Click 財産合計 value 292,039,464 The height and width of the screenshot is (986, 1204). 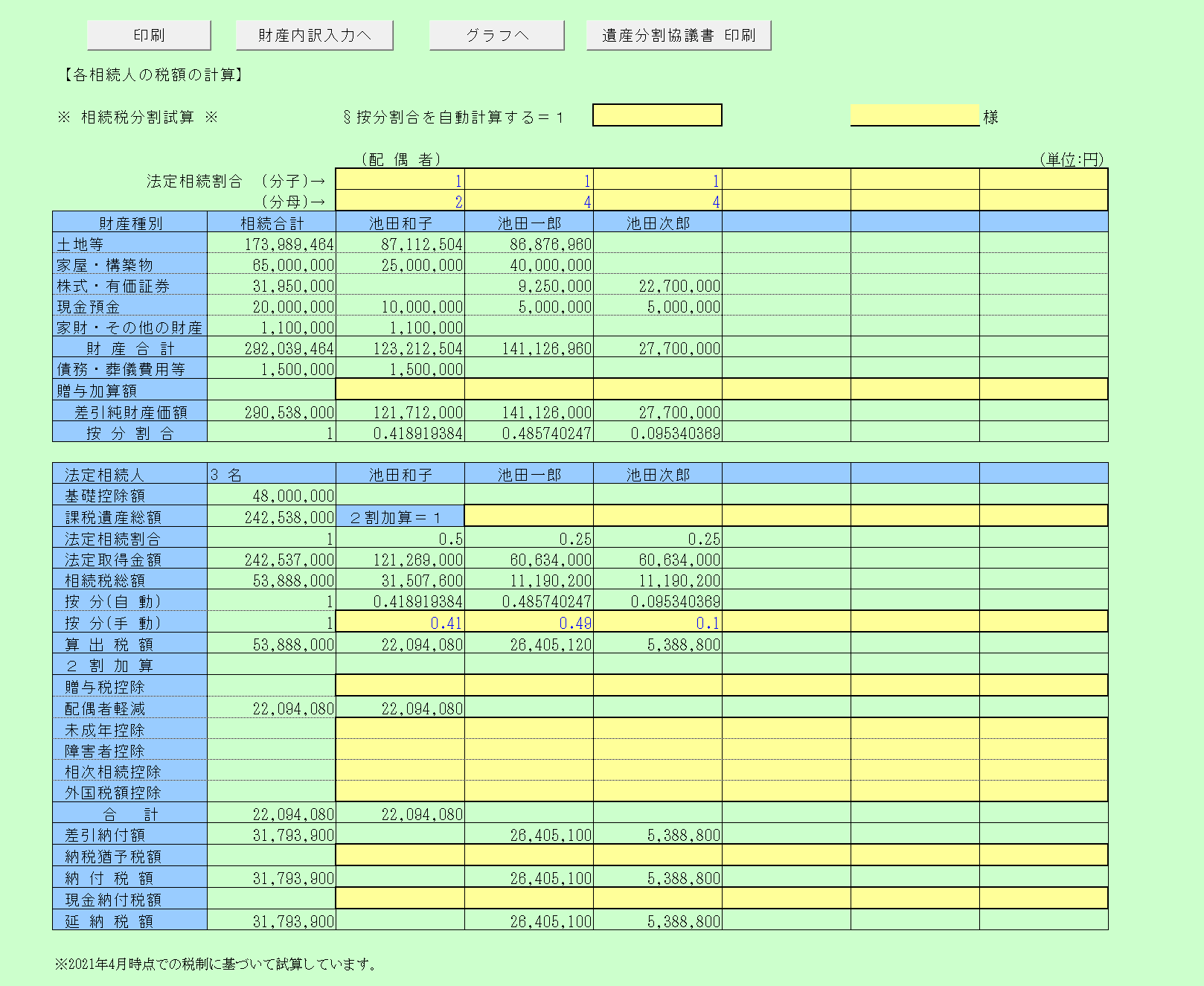coord(272,348)
